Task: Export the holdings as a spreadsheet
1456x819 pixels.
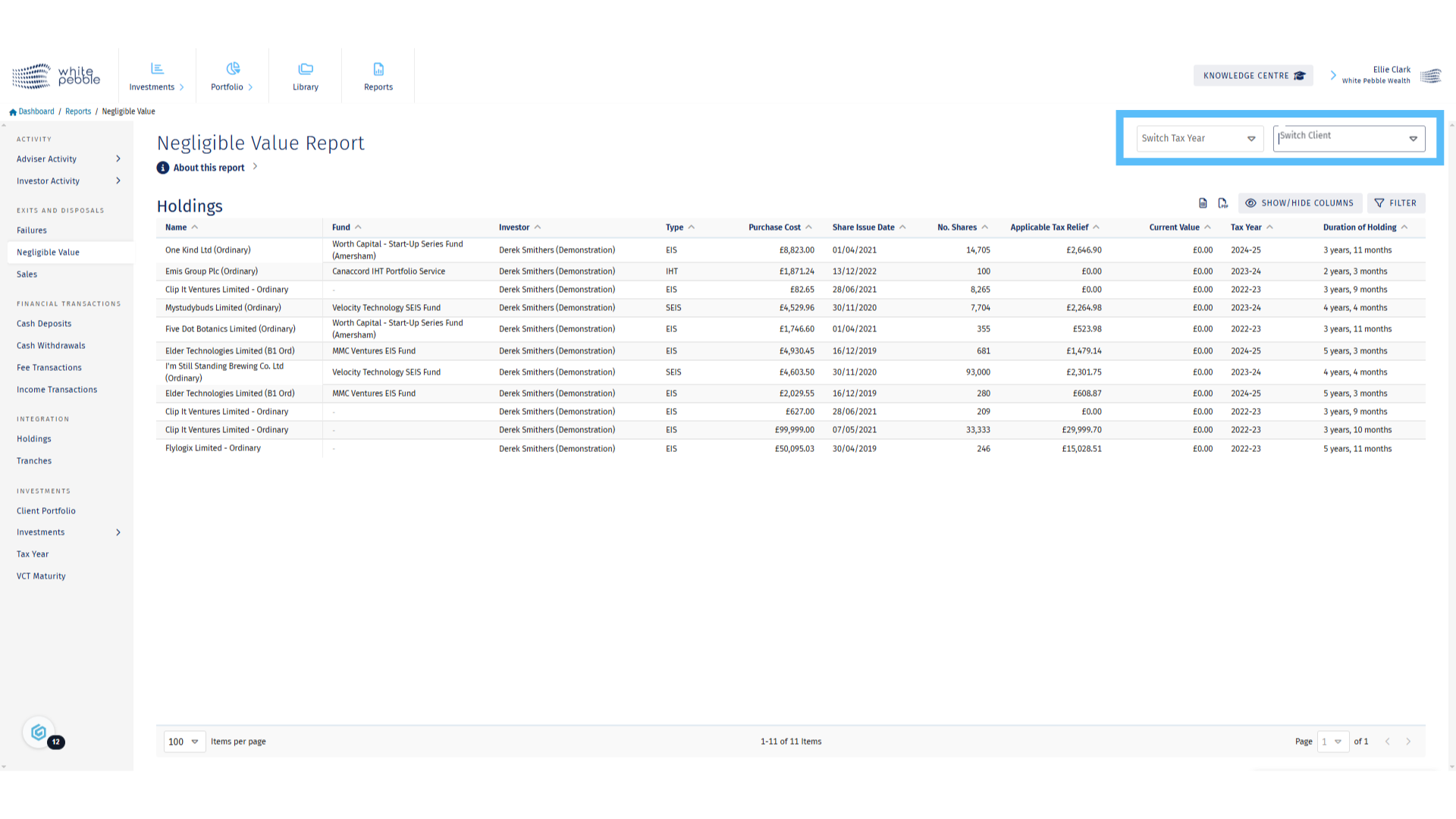Action: [x=1203, y=203]
